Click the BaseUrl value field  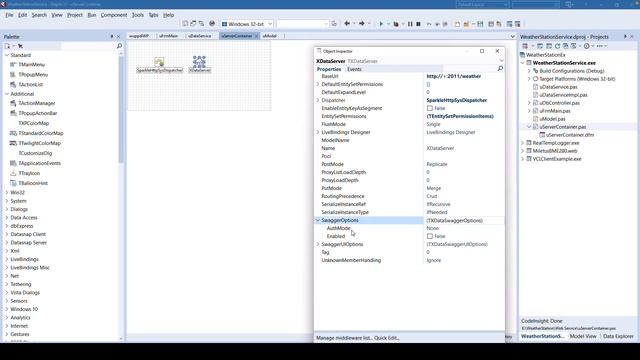464,76
